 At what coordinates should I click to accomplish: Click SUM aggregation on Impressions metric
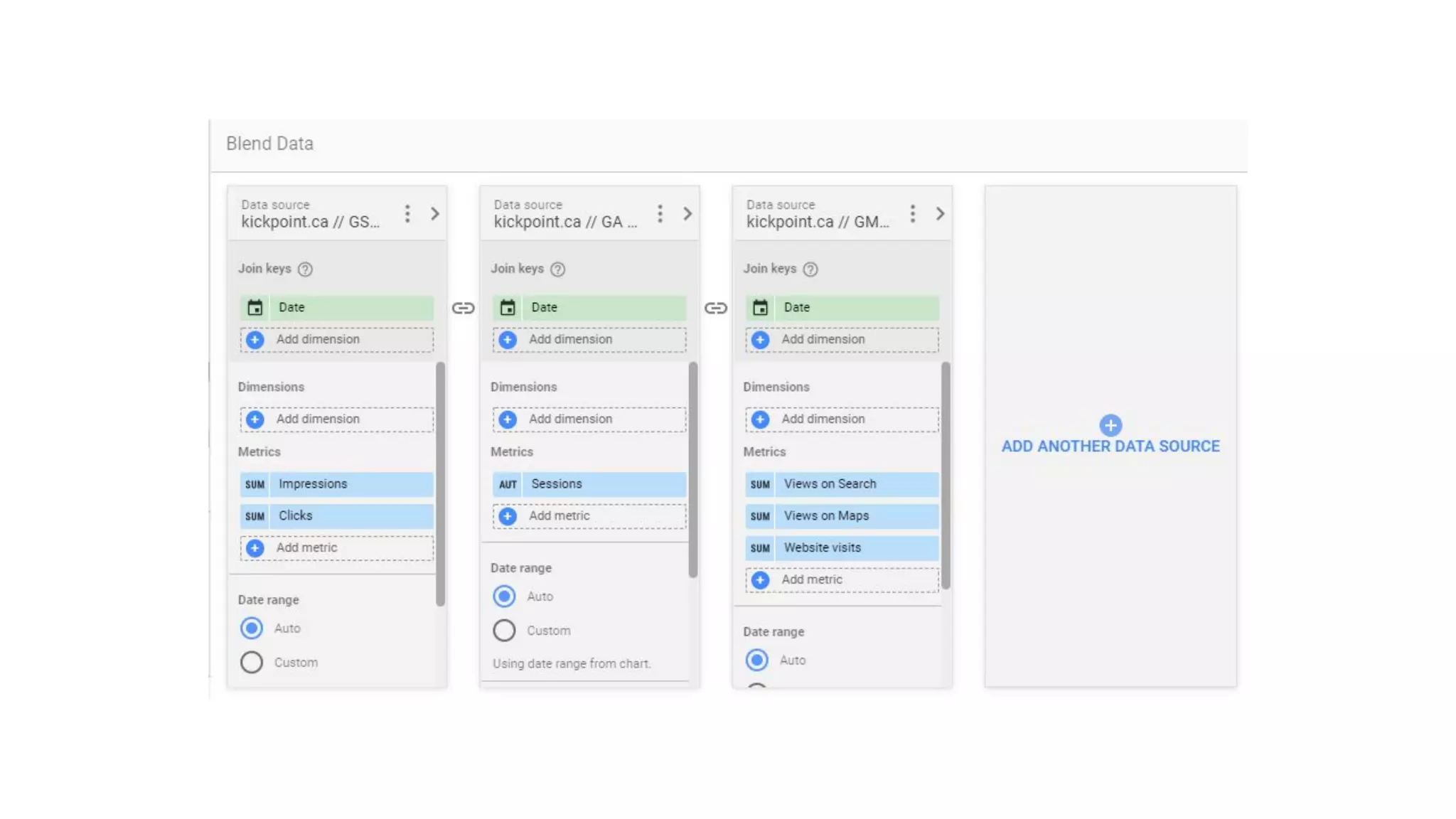[x=255, y=484]
